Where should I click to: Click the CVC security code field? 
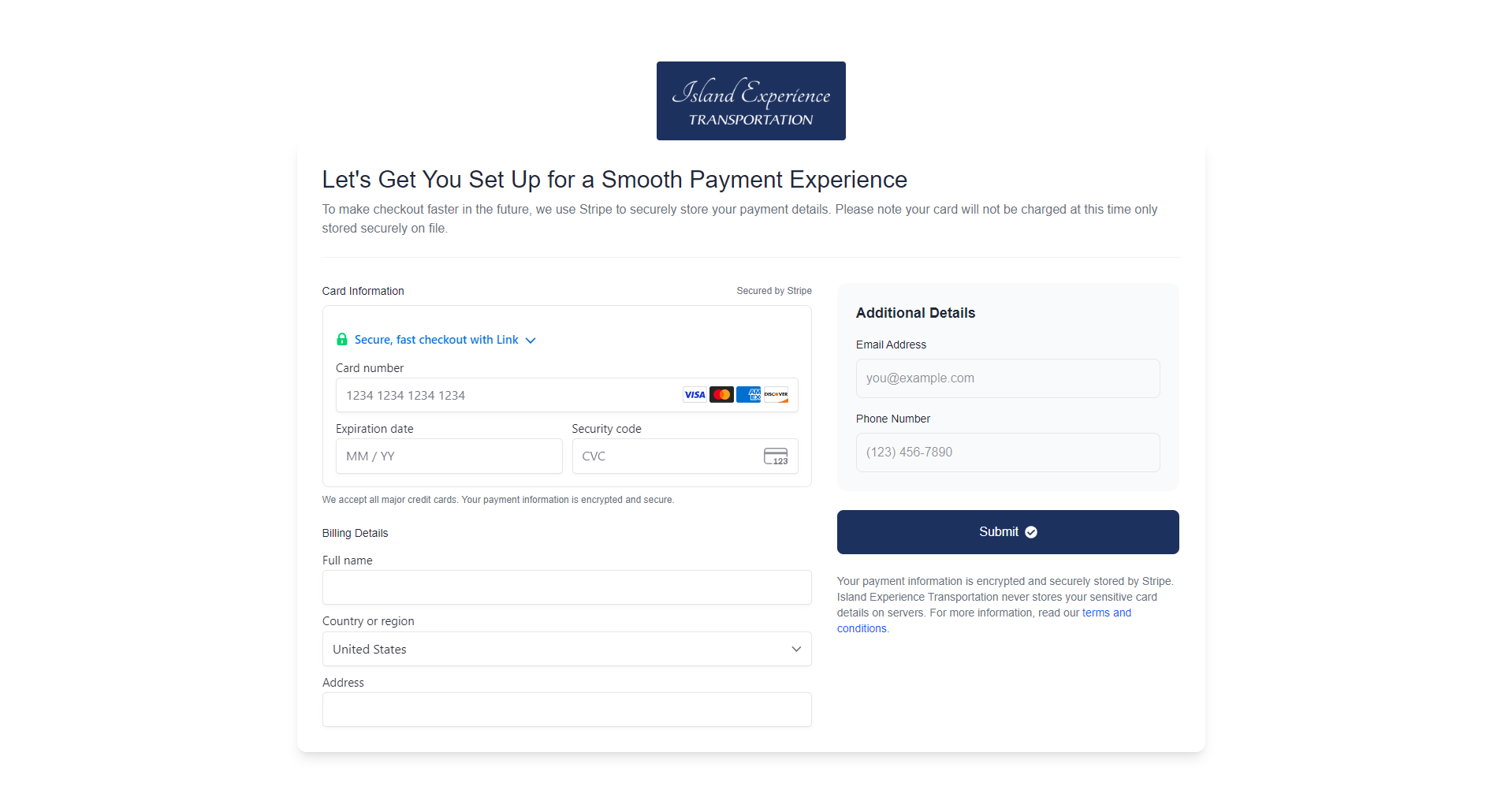click(x=666, y=456)
